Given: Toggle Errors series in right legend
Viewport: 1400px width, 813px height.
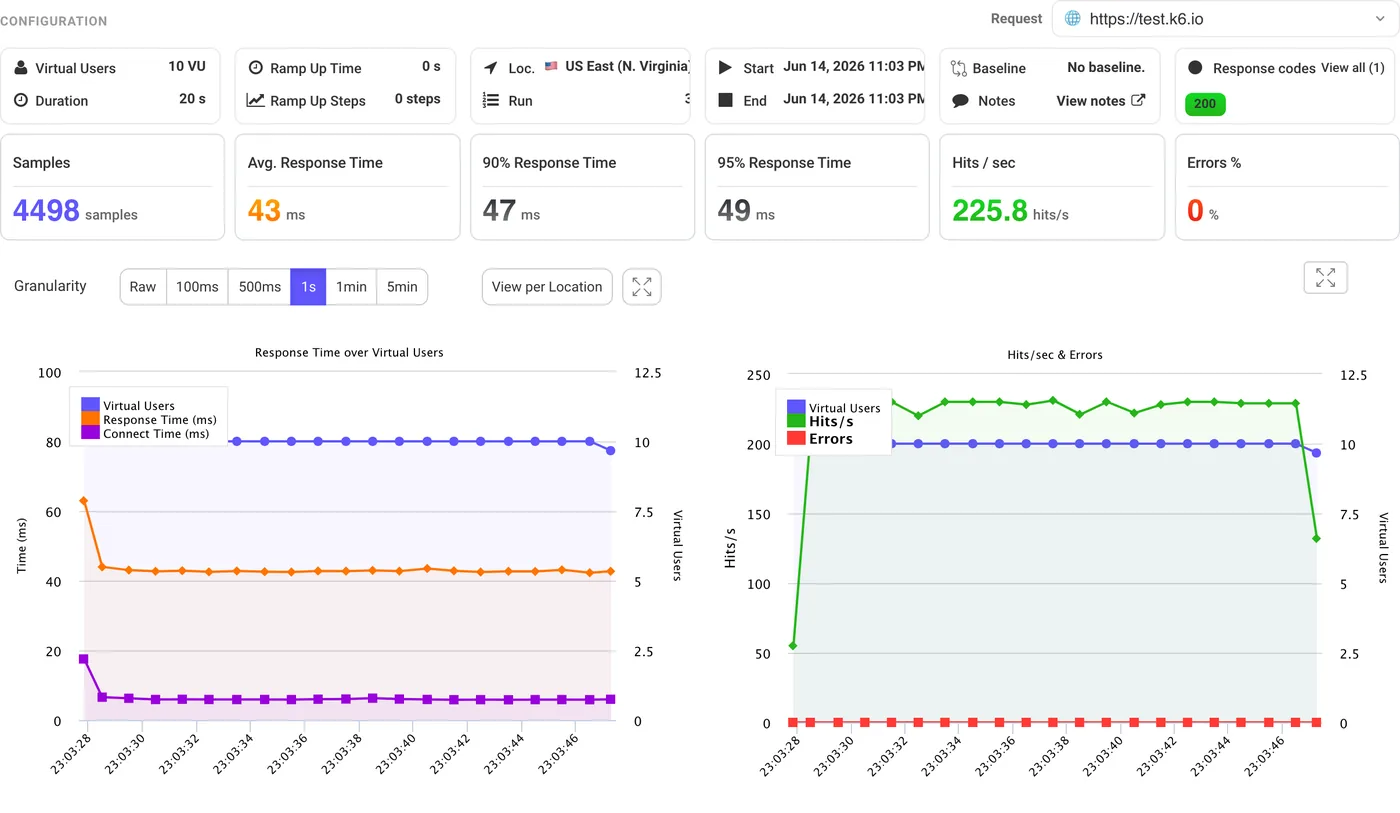Looking at the screenshot, I should [820, 439].
